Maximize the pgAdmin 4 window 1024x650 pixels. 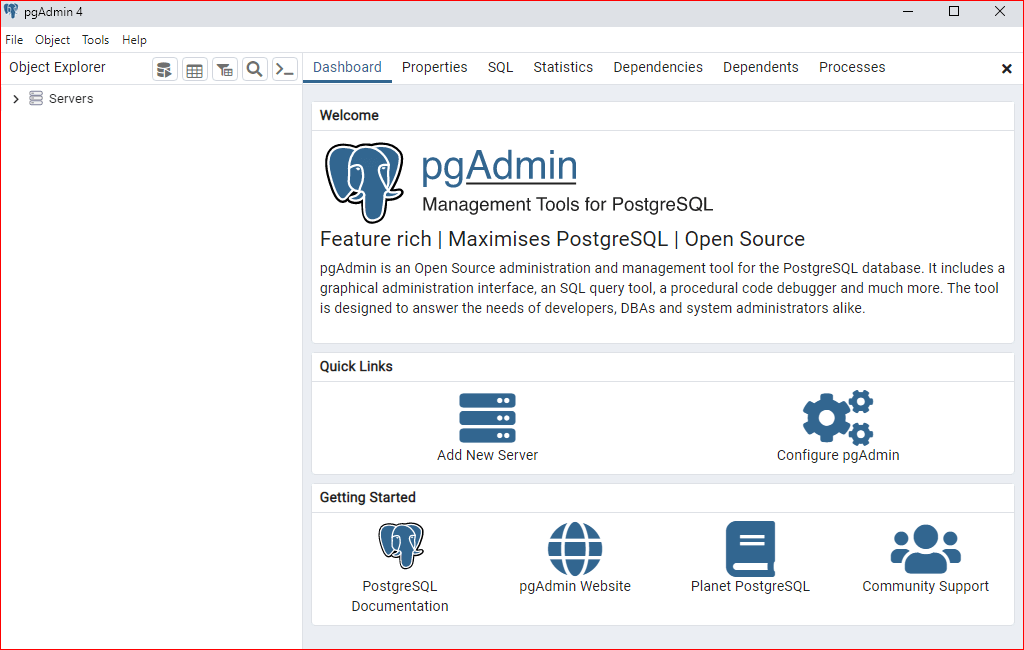click(x=954, y=11)
